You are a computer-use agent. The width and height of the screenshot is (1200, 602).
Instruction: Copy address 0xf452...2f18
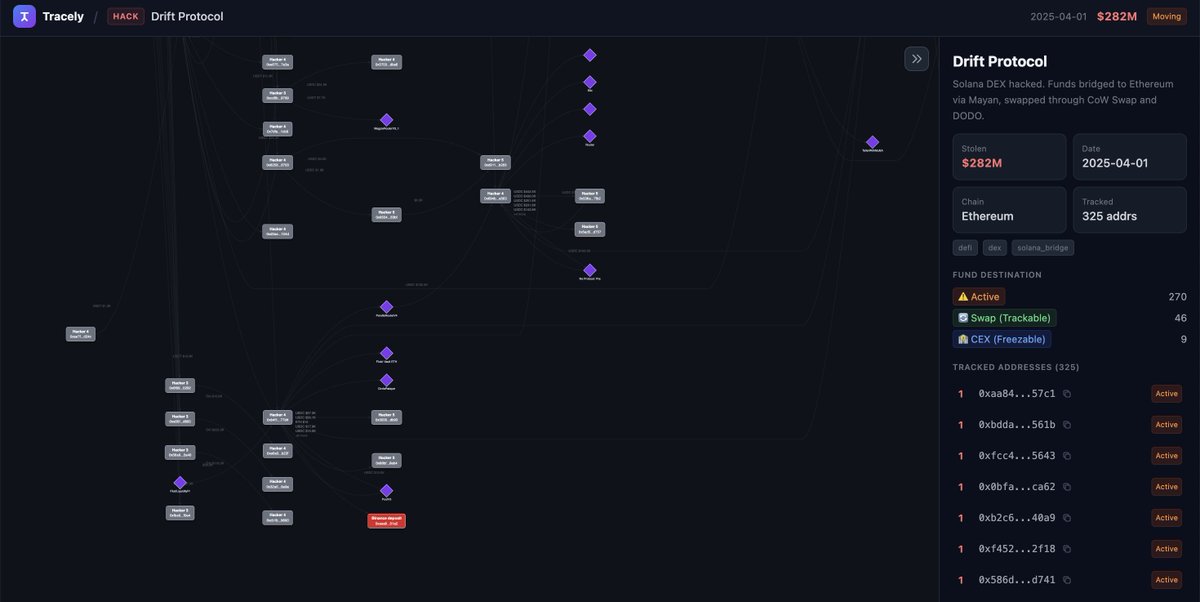pos(1067,549)
